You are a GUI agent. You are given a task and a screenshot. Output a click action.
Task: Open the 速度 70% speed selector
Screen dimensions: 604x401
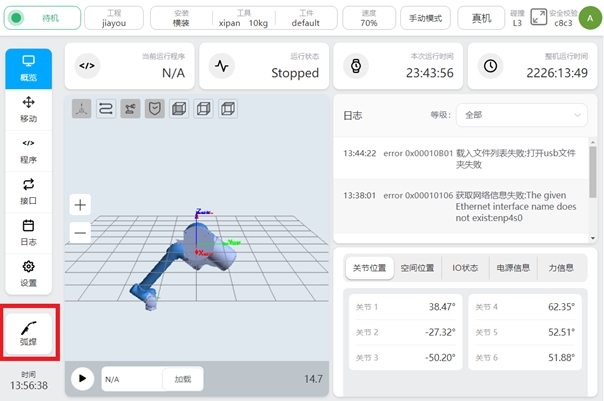click(368, 17)
